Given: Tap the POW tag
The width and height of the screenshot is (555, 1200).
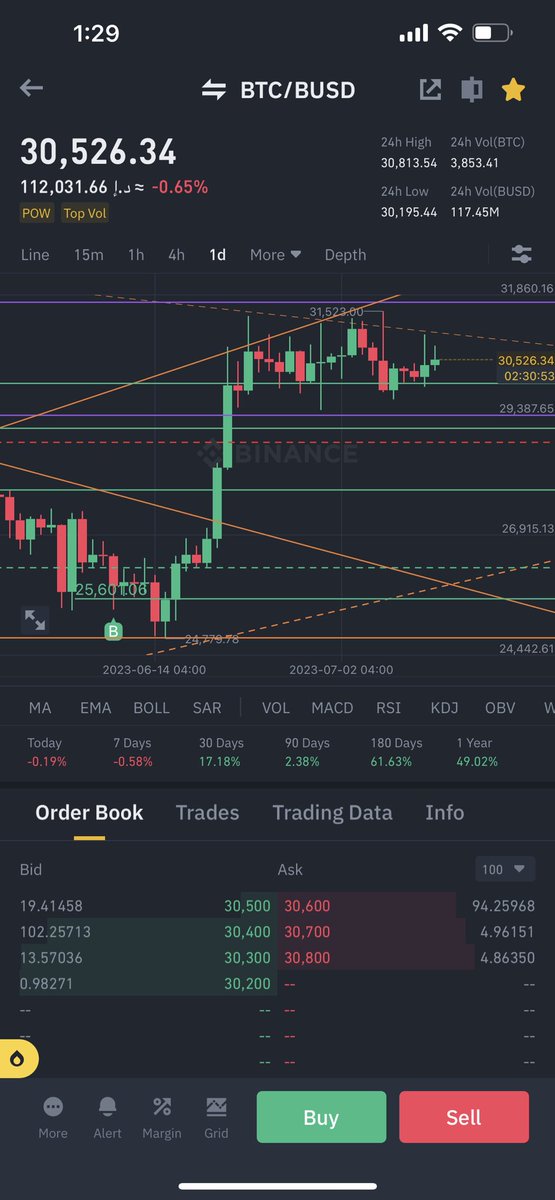Looking at the screenshot, I should tap(37, 213).
